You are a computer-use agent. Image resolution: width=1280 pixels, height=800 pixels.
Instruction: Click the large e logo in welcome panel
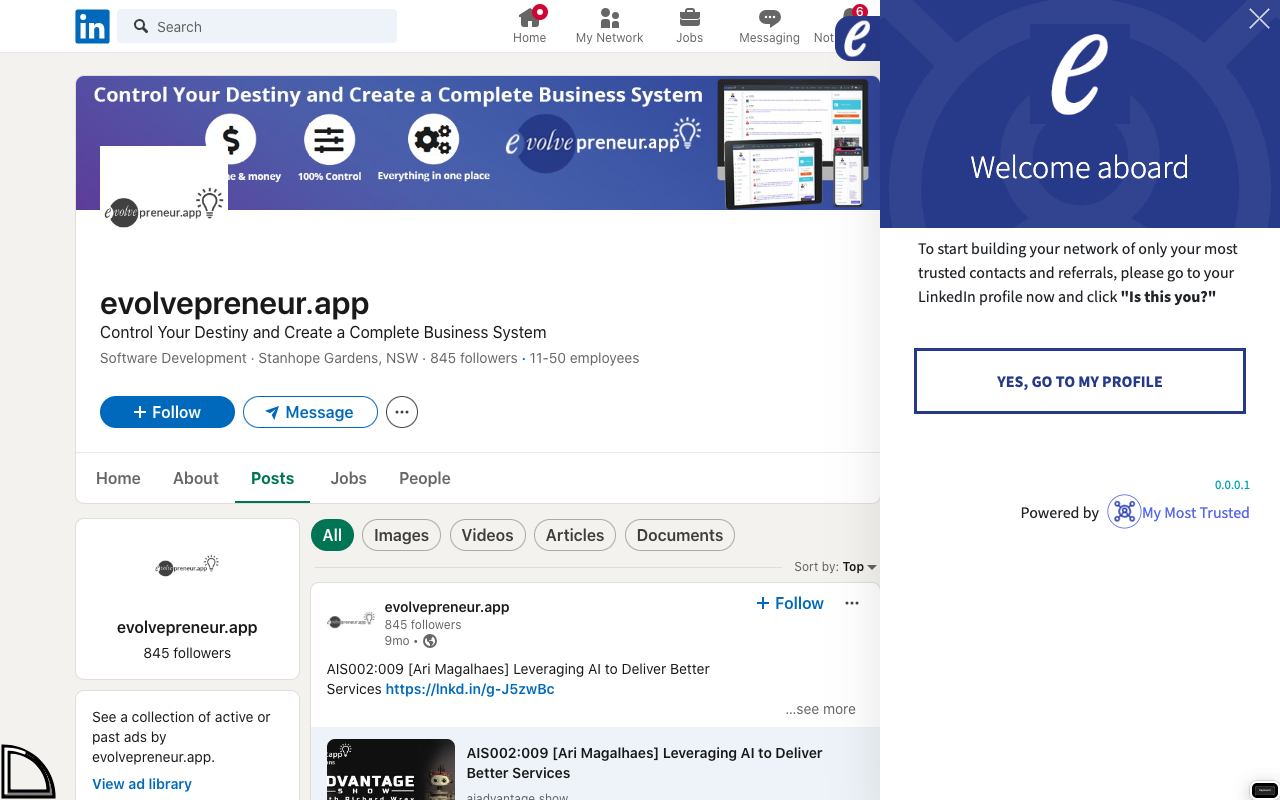tap(1079, 75)
